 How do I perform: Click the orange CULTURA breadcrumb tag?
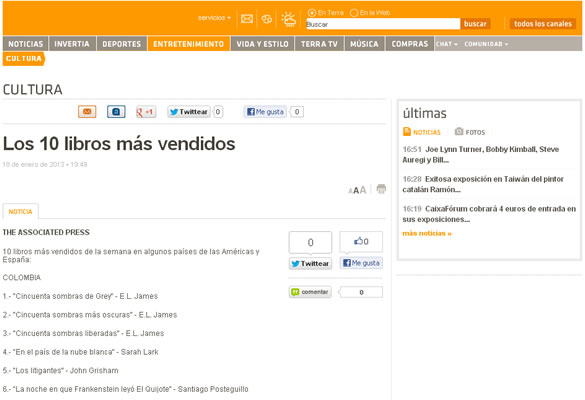click(24, 59)
